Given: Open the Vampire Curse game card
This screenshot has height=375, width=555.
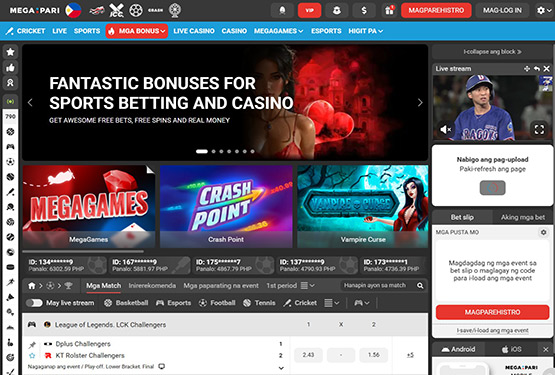Looking at the screenshot, I should pos(362,206).
